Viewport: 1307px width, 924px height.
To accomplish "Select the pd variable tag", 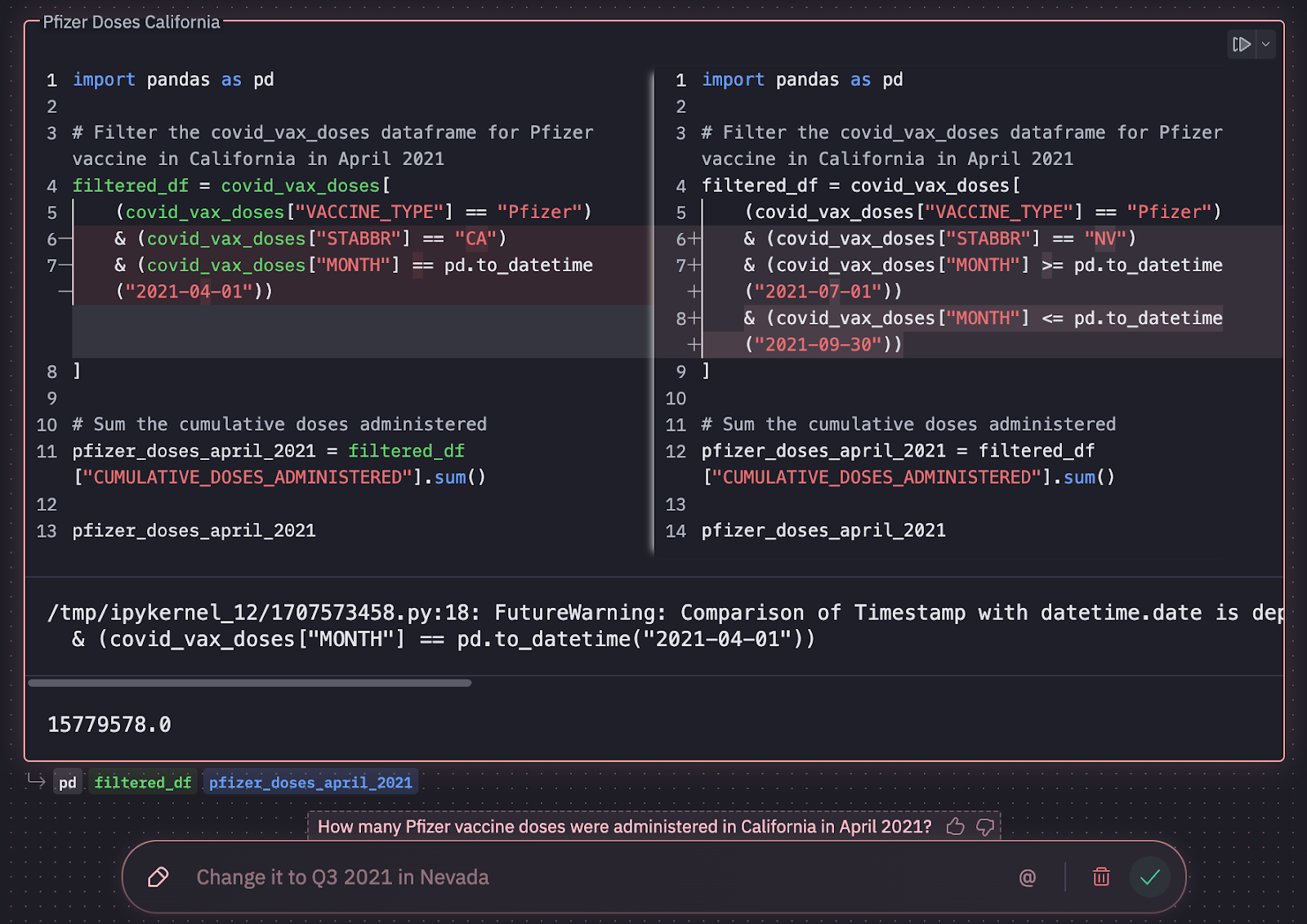I will 68,783.
